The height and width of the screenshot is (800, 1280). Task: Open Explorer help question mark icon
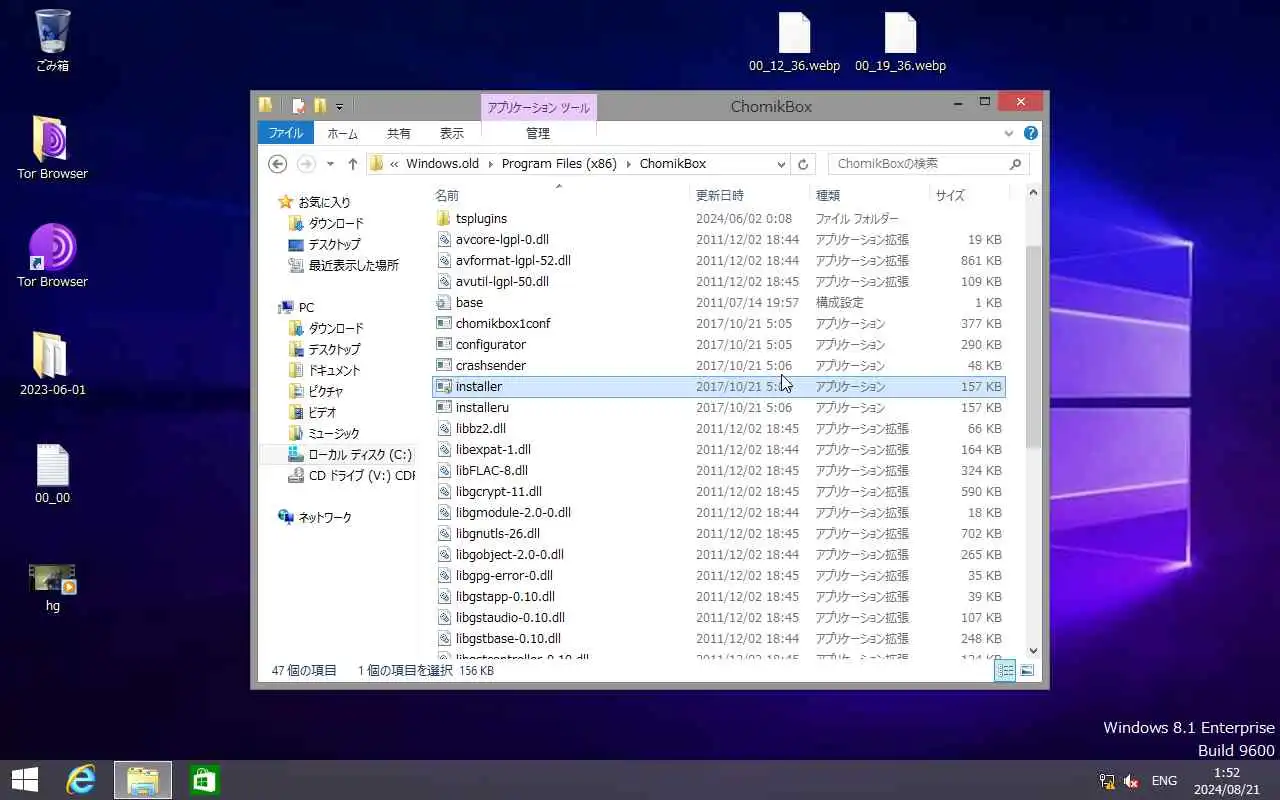point(1031,133)
